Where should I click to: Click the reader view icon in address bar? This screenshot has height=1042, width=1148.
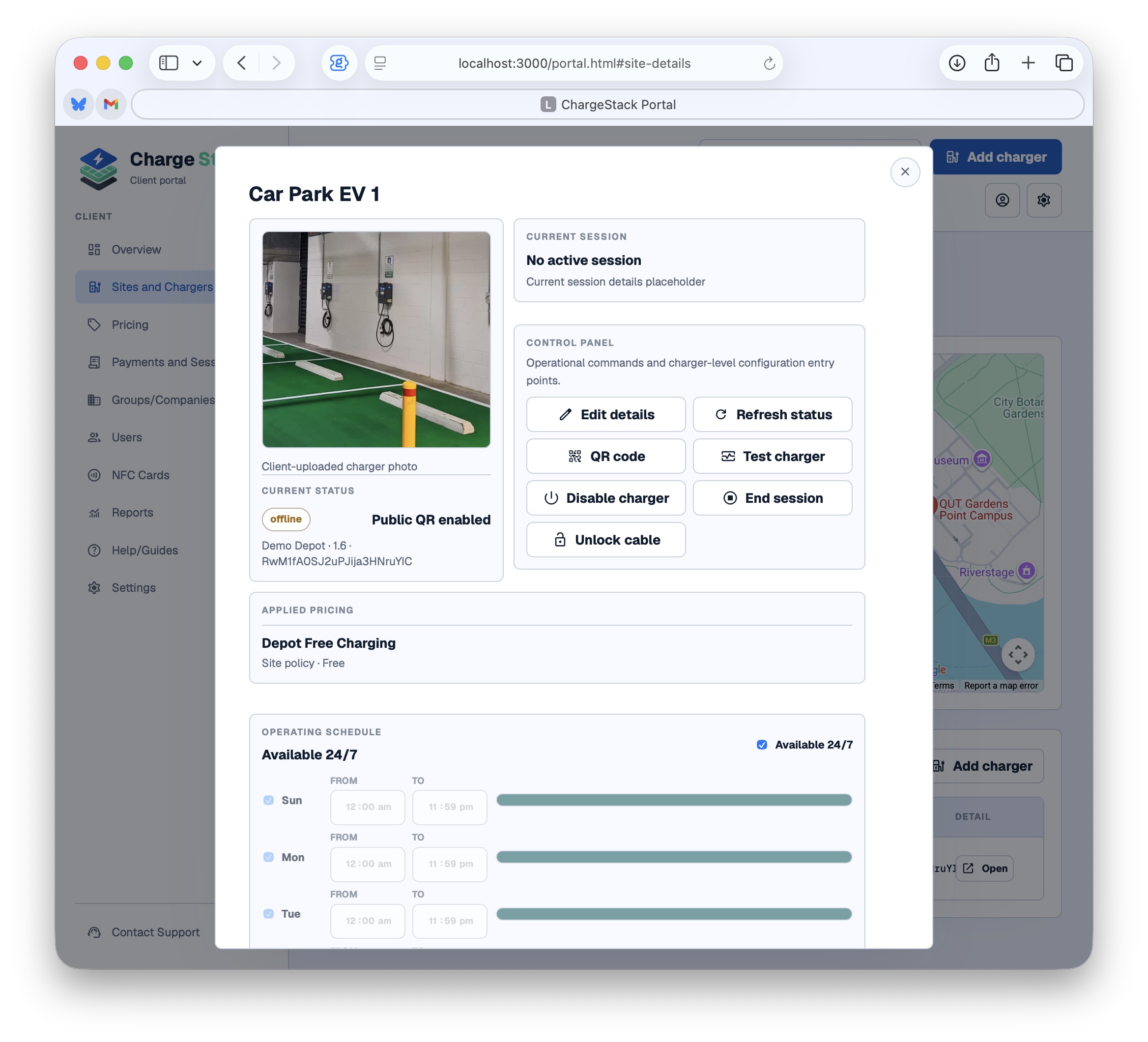click(x=380, y=63)
